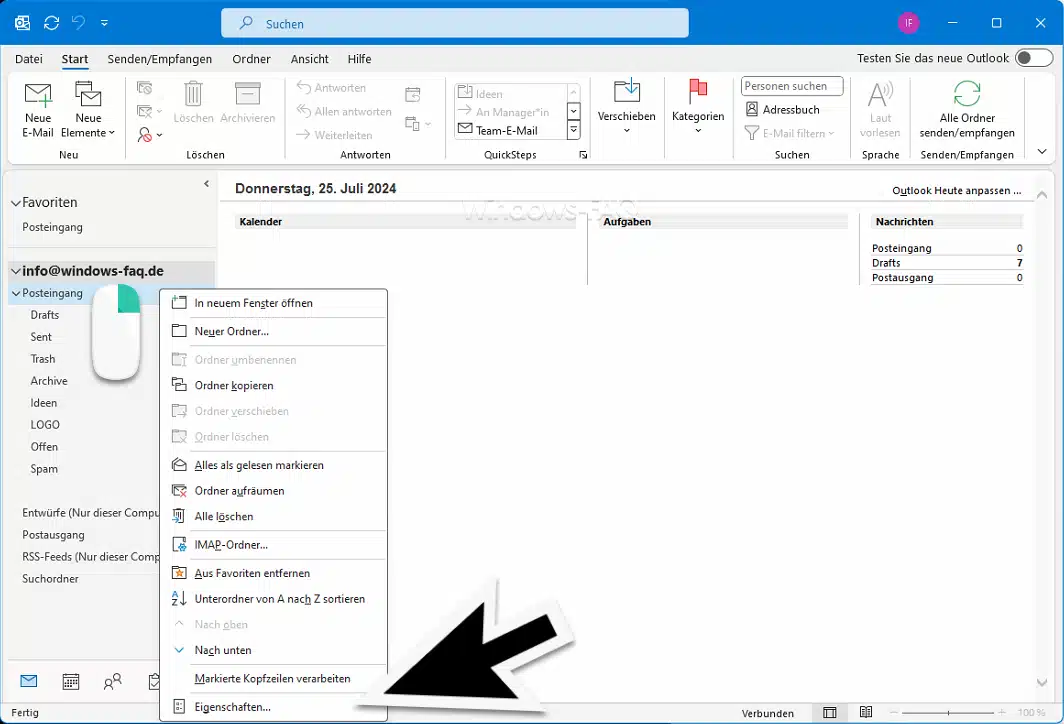Image resolution: width=1064 pixels, height=724 pixels.
Task: Click Outlook Heute anpassen link
Action: tap(956, 191)
